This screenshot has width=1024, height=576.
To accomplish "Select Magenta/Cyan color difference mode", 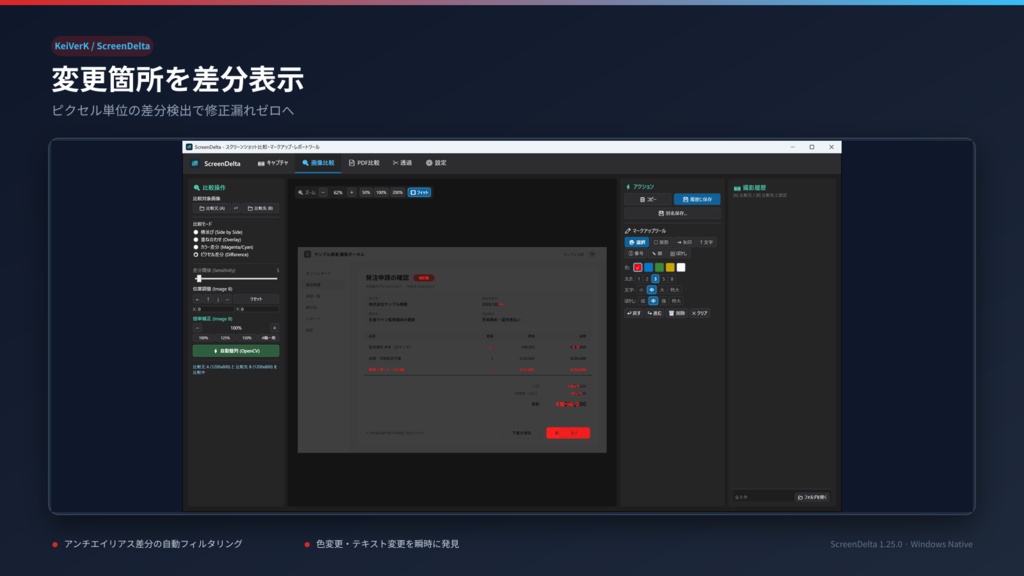I will click(223, 247).
